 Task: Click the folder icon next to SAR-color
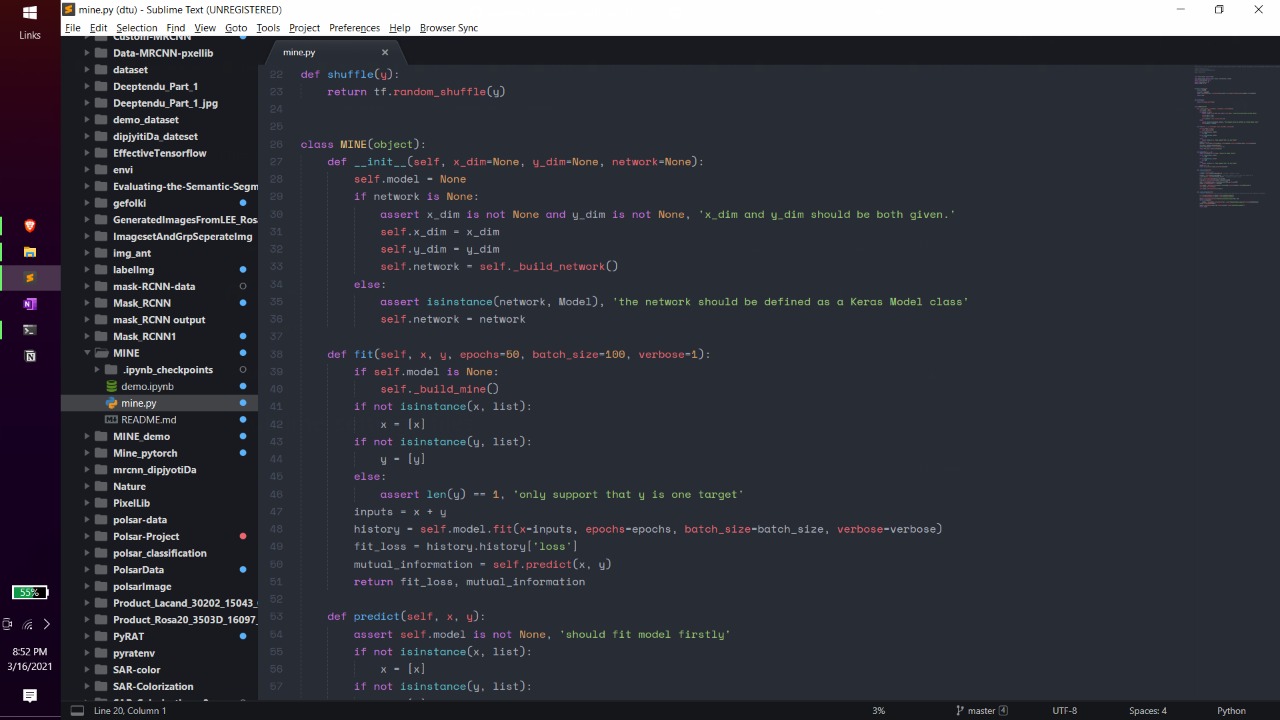pos(101,670)
